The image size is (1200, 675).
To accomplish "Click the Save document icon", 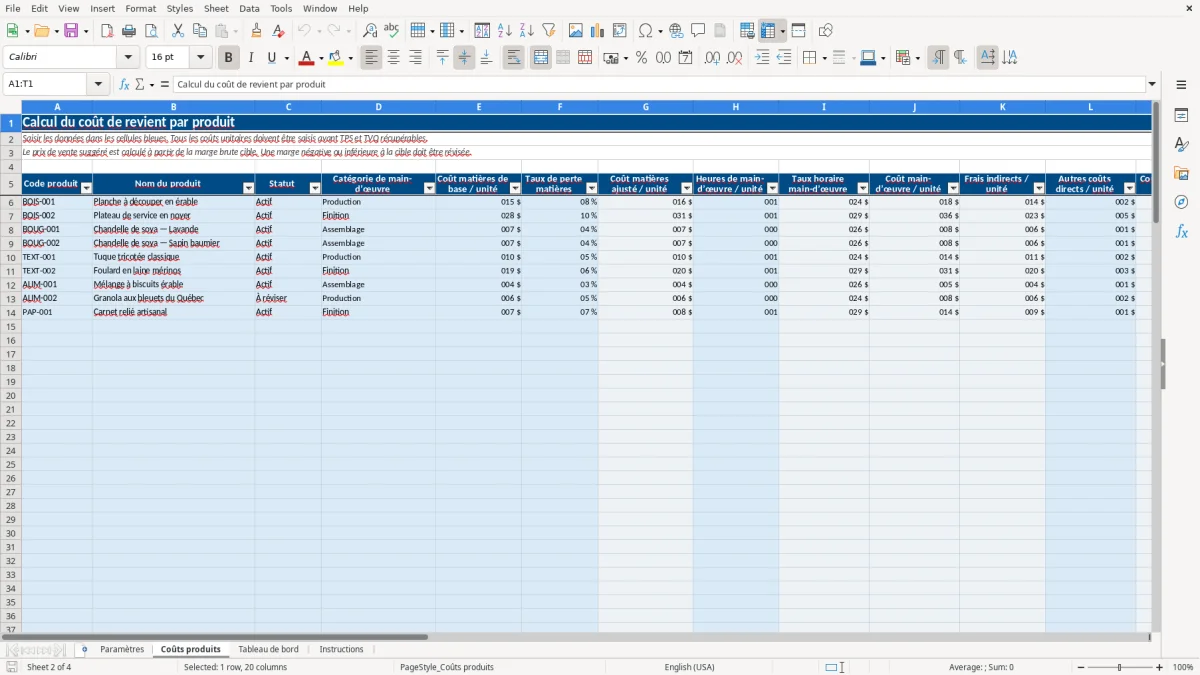I will coord(71,31).
